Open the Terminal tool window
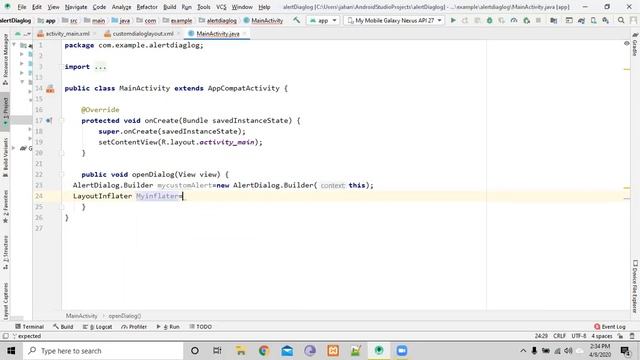This screenshot has height=360, width=640. coord(29,327)
